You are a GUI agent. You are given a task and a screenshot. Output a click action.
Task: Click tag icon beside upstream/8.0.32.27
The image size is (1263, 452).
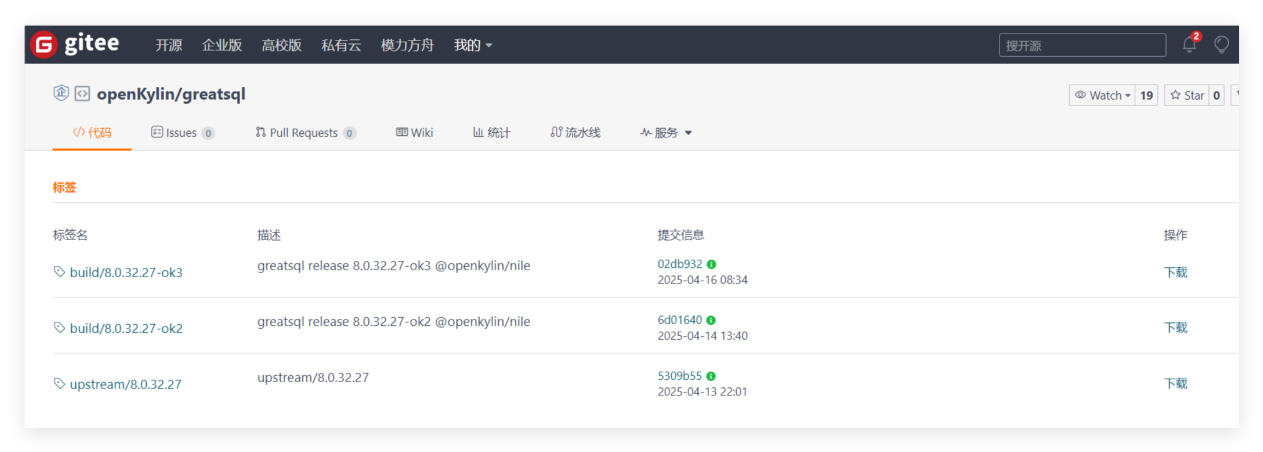(59, 384)
